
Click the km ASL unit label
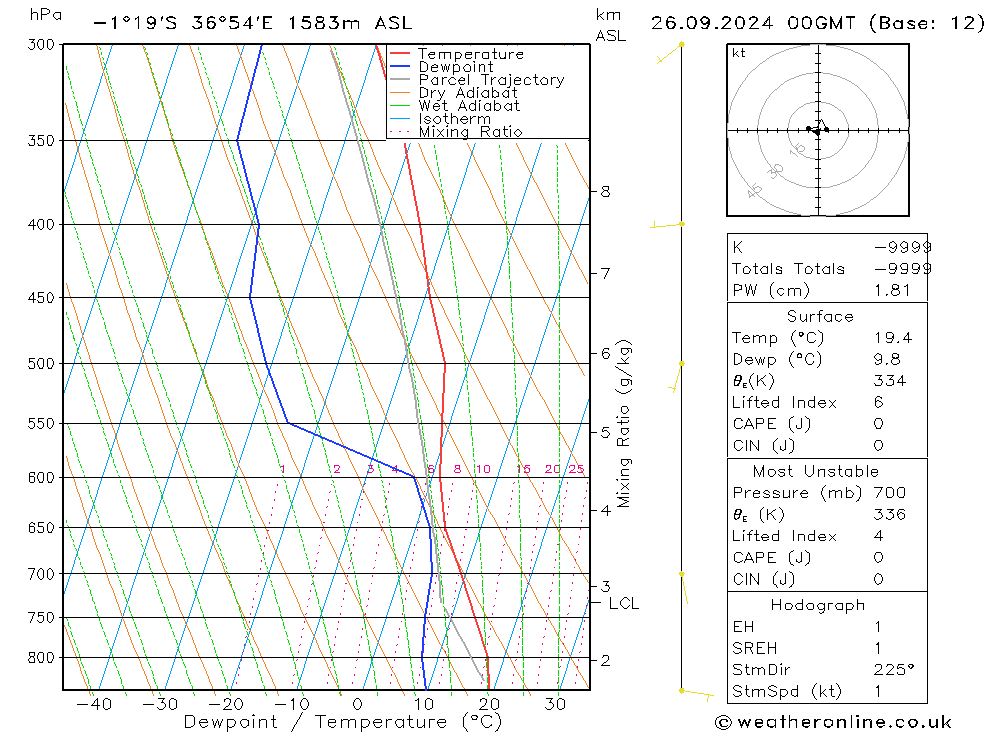pos(611,26)
